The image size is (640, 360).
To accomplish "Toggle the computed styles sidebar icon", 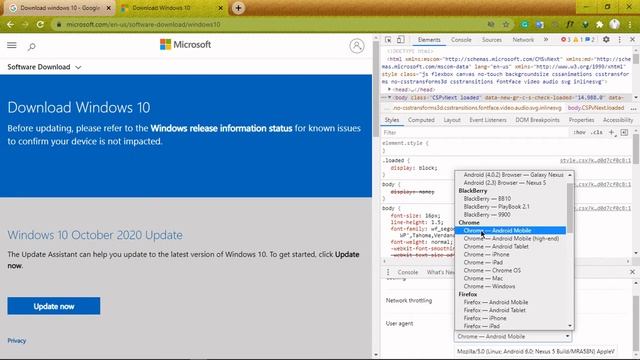I will [x=624, y=132].
